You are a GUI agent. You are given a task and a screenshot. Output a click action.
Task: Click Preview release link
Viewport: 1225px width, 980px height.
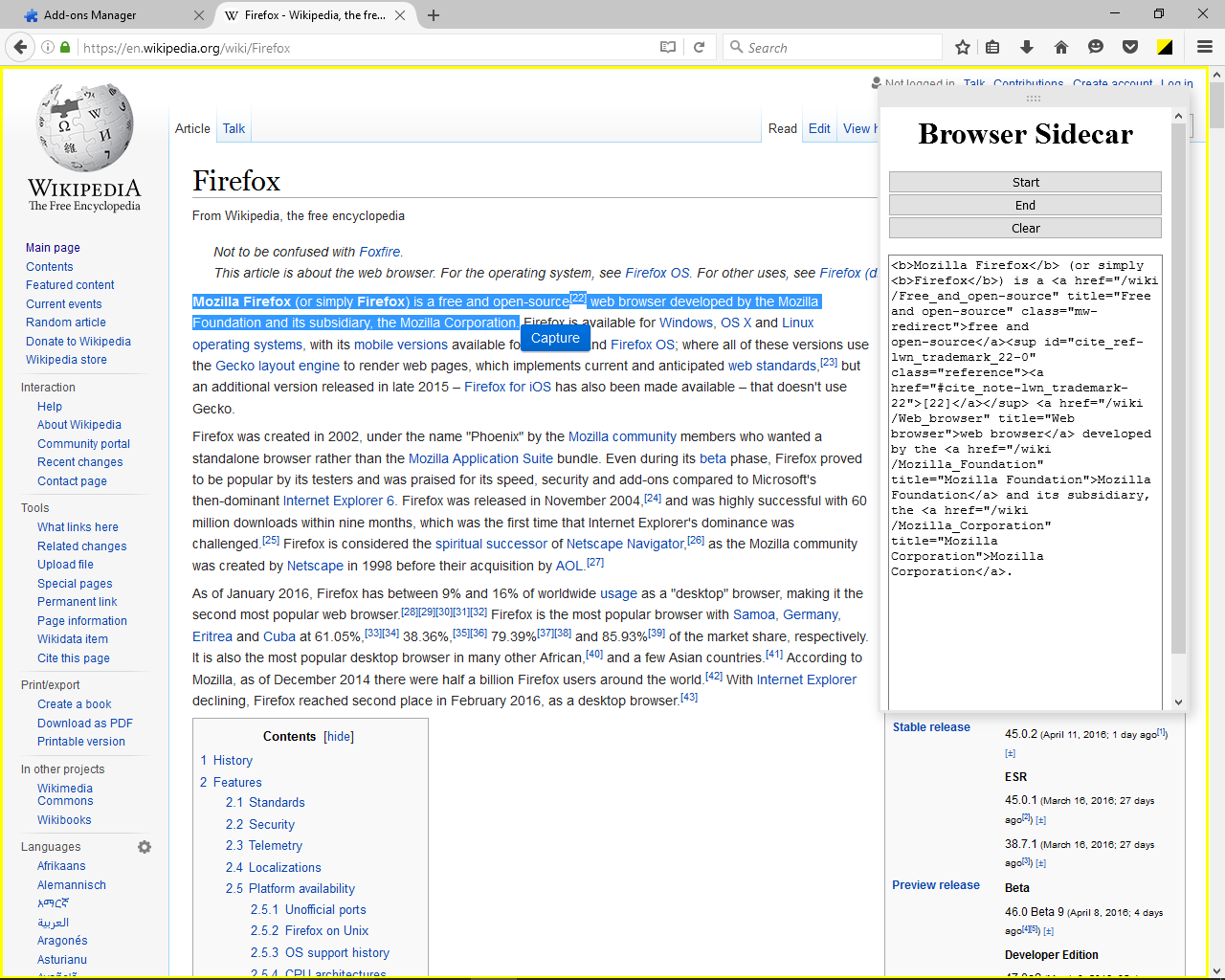936,885
